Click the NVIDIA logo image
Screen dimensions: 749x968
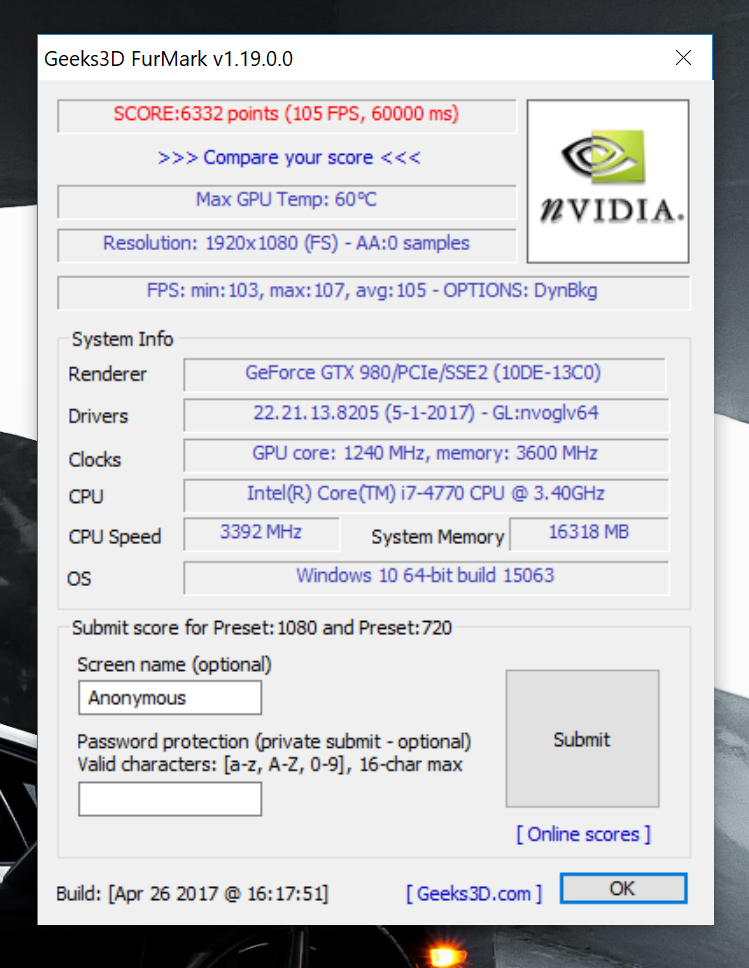(608, 181)
